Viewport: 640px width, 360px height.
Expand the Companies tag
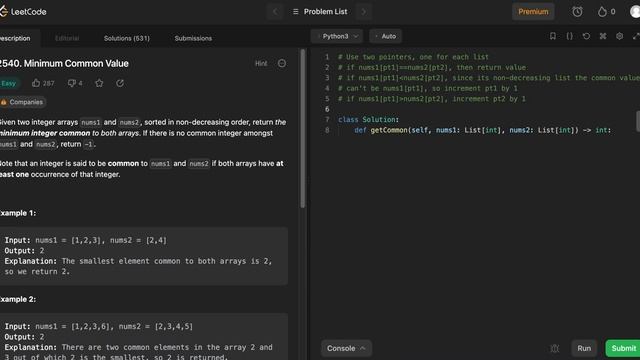coord(22,102)
